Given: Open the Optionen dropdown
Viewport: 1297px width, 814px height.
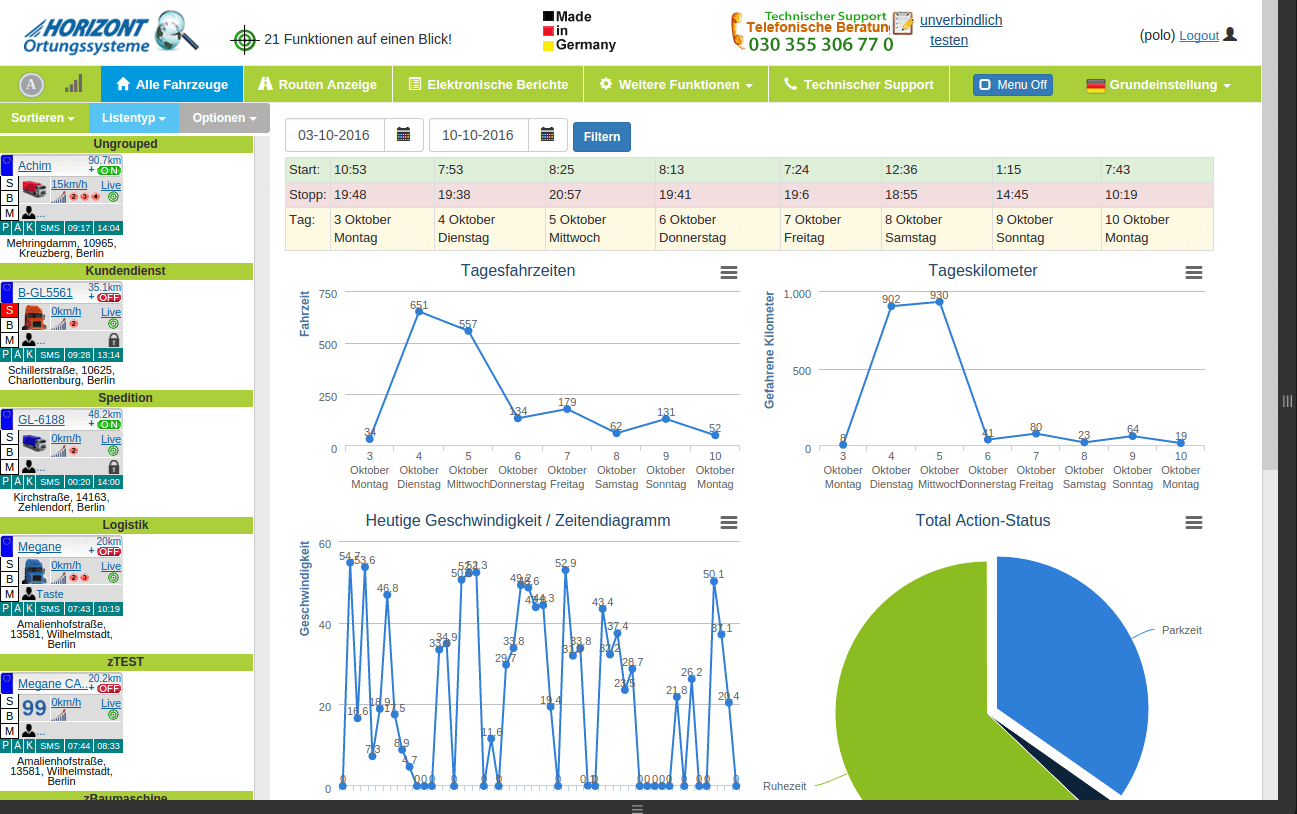Looking at the screenshot, I should pyautogui.click(x=225, y=118).
